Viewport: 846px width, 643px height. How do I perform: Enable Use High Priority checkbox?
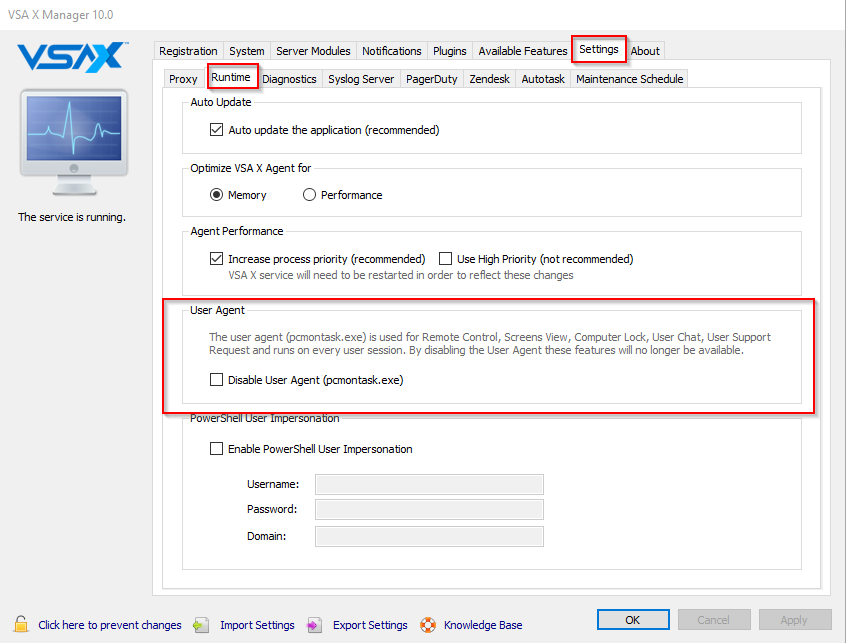click(x=445, y=259)
